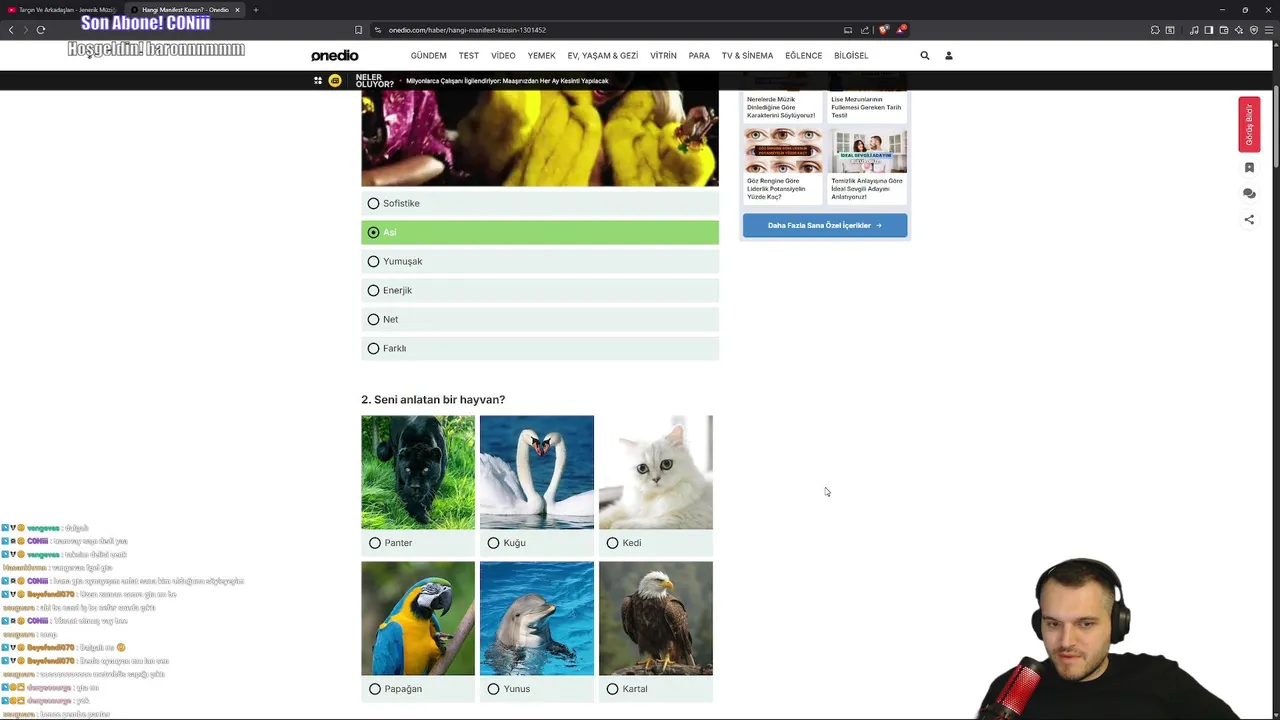The height and width of the screenshot is (720, 1280).
Task: Open the Brave Wallet icon
Action: point(1224,30)
